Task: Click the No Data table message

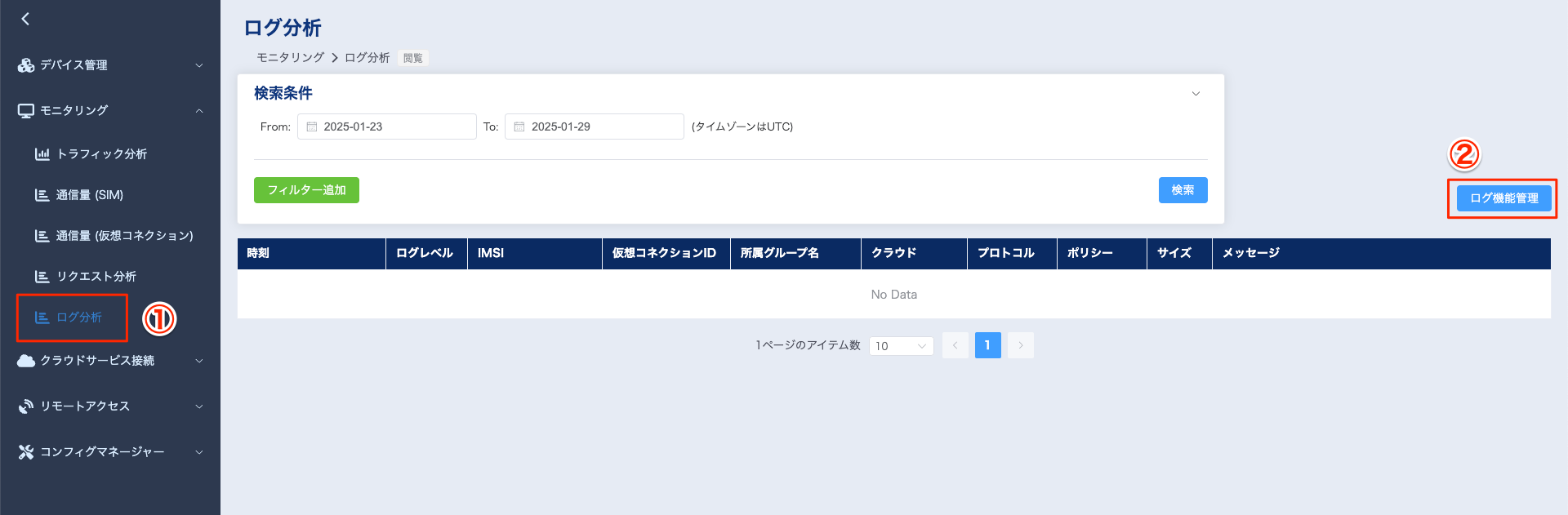Action: tap(894, 295)
